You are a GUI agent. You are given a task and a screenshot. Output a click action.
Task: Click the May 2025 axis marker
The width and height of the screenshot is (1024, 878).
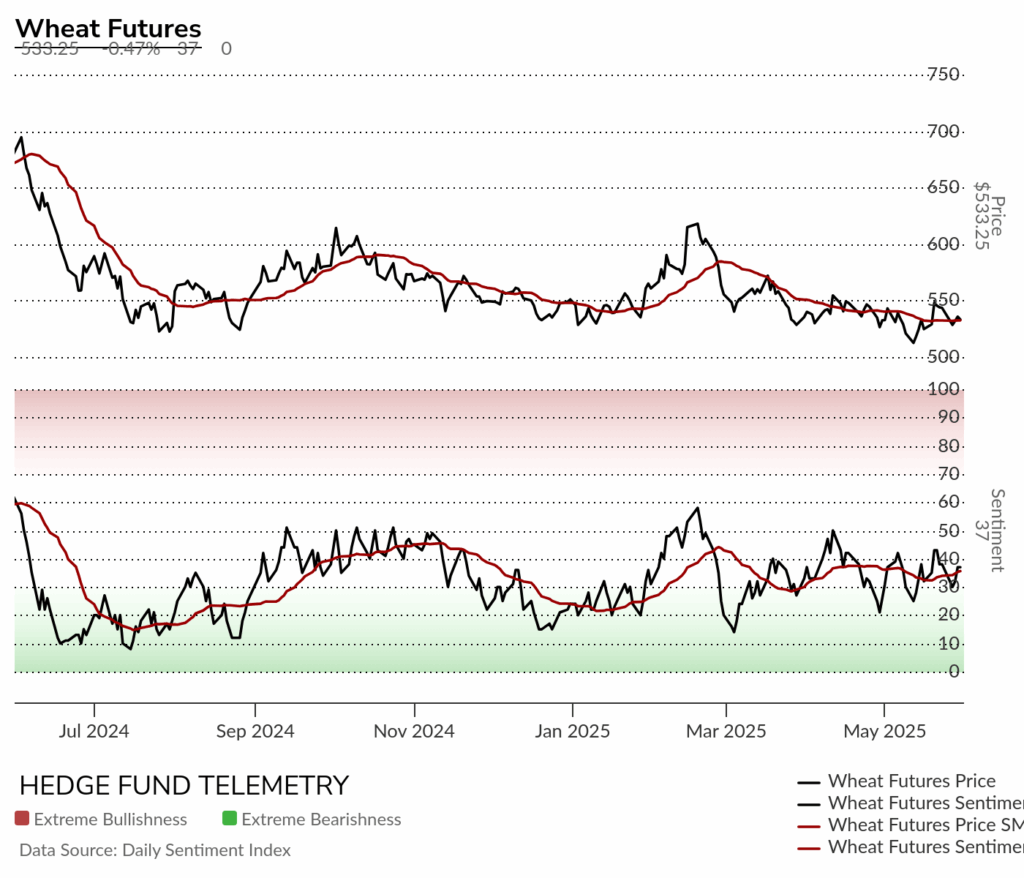point(884,730)
